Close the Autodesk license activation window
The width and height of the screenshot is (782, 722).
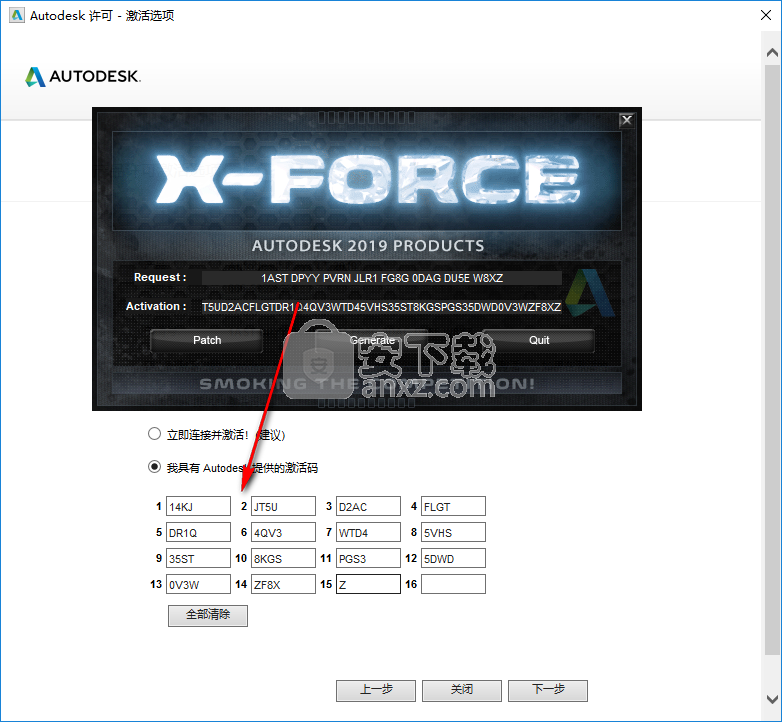tap(766, 15)
